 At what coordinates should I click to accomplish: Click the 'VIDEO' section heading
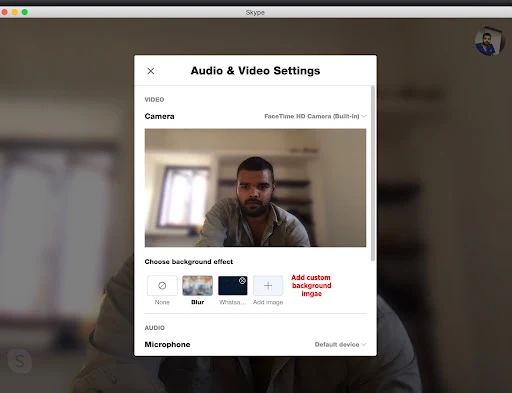(x=154, y=100)
